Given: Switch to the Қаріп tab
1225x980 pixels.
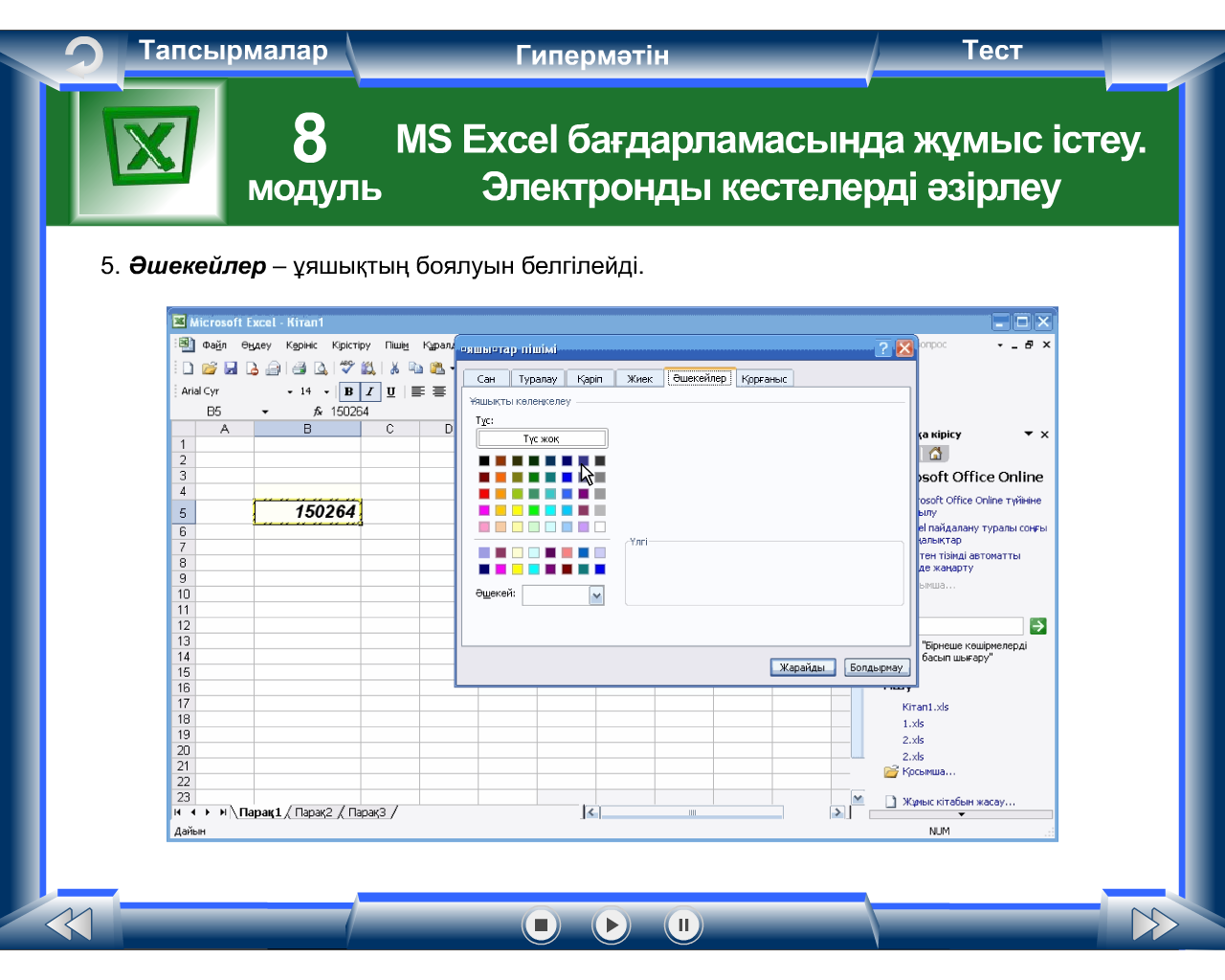Looking at the screenshot, I should click(590, 379).
